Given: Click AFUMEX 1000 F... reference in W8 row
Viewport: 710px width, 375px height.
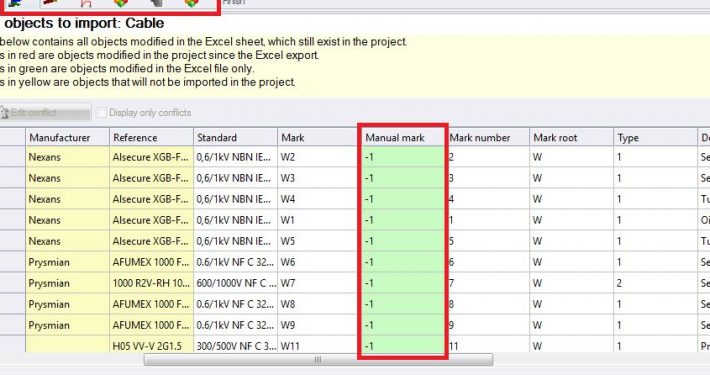Looking at the screenshot, I should coord(151,304).
